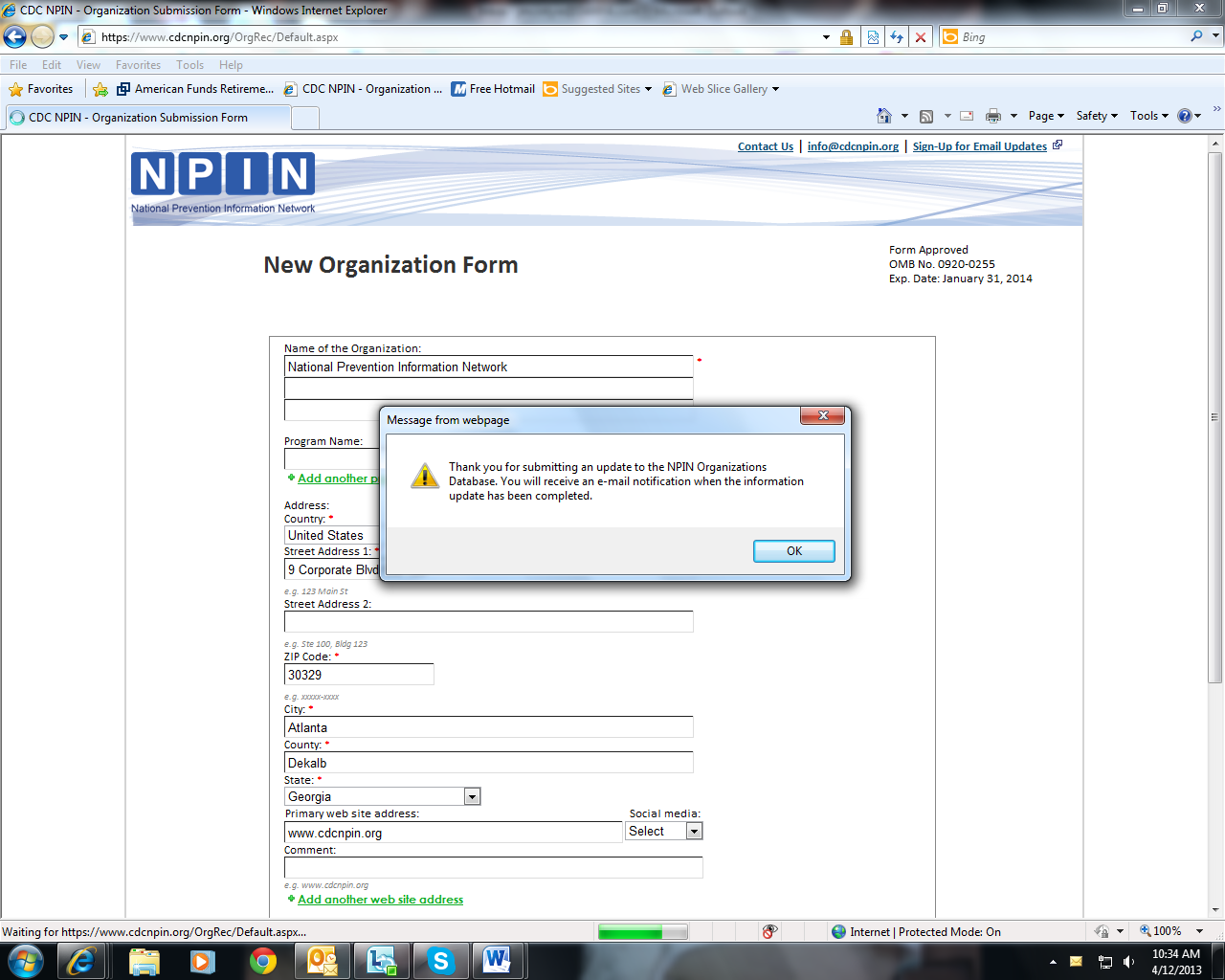Open American Funds Retirement favorites link

pyautogui.click(x=195, y=89)
